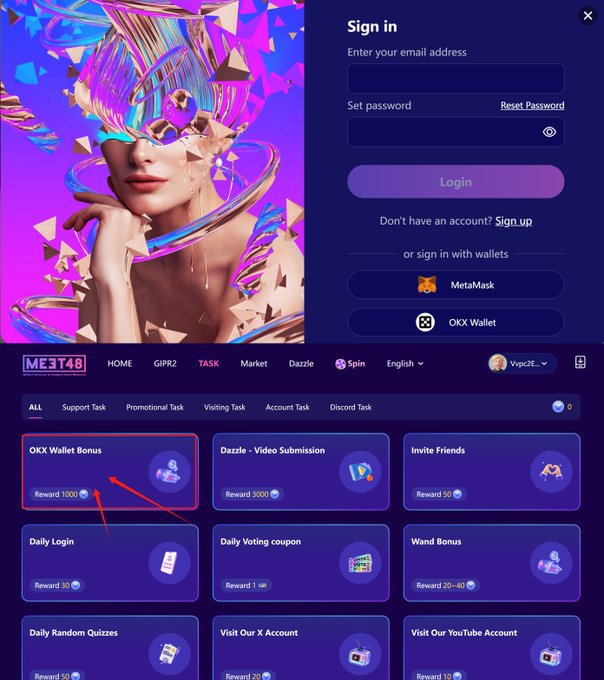Focus the email address input field

pos(456,78)
